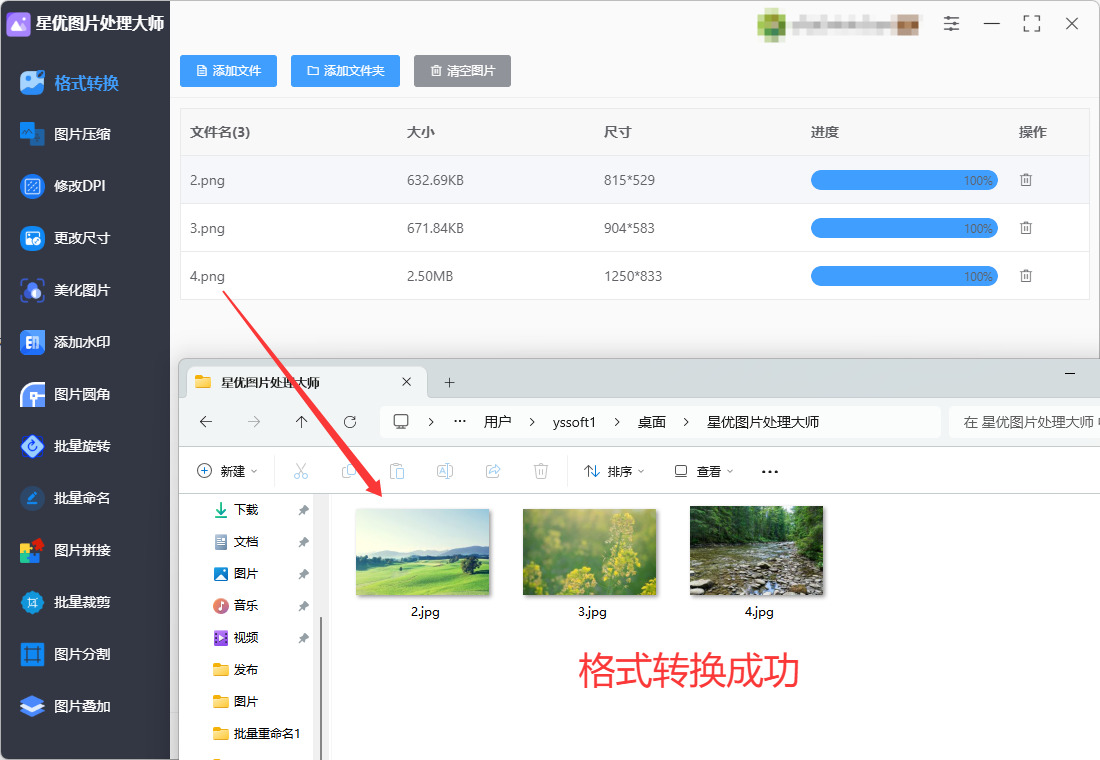
Task: Click the 2.png progress bar
Action: pyautogui.click(x=904, y=180)
